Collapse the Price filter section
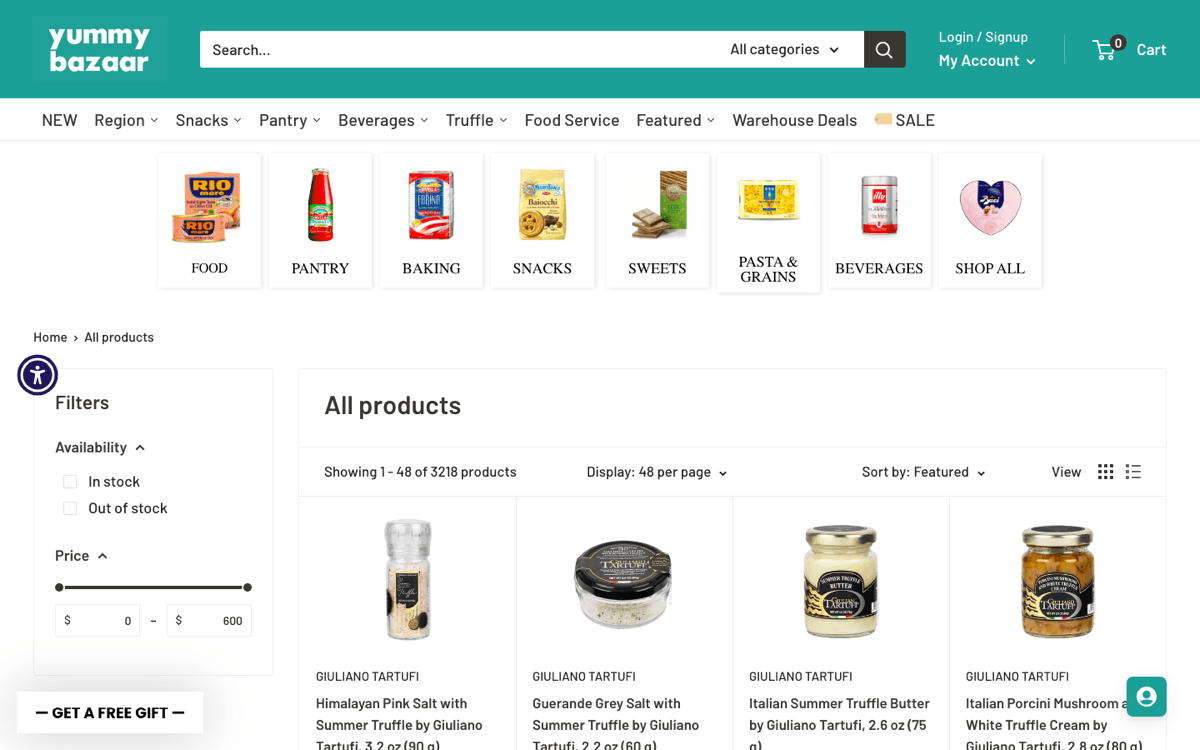Image resolution: width=1200 pixels, height=750 pixels. tap(81, 555)
